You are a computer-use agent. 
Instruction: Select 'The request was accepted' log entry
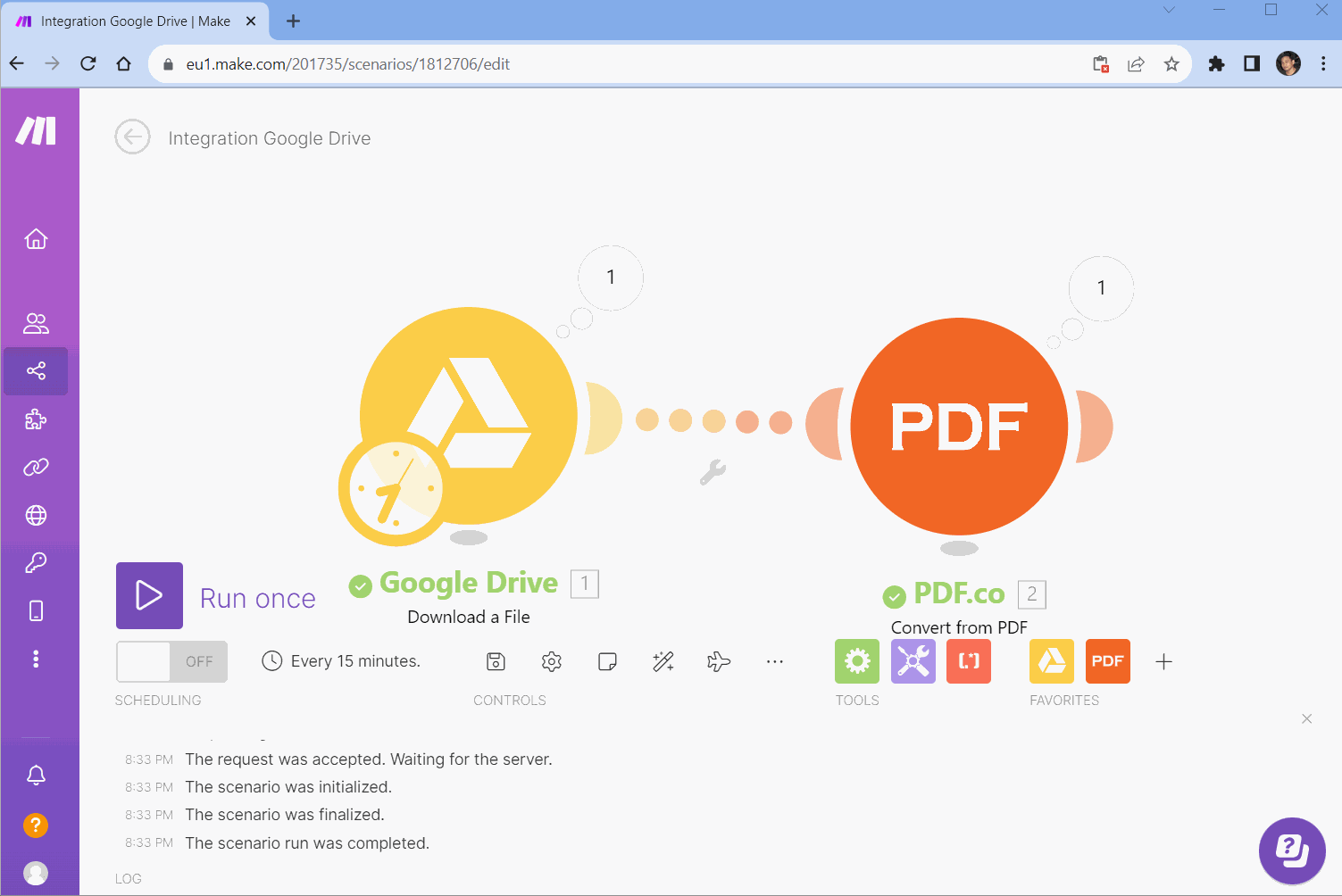369,759
